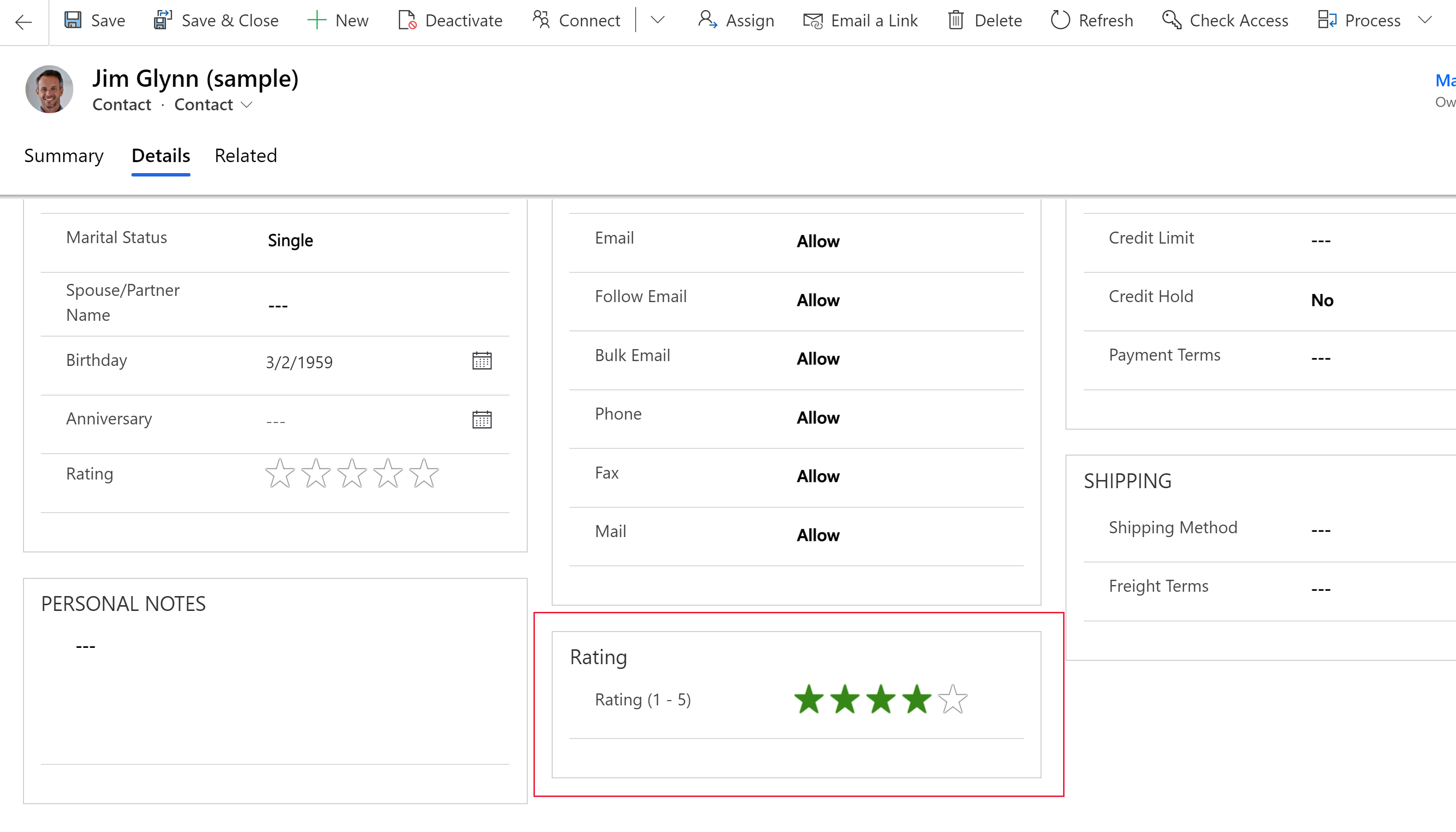The width and height of the screenshot is (1456, 832).
Task: Select the Details tab
Action: point(160,155)
